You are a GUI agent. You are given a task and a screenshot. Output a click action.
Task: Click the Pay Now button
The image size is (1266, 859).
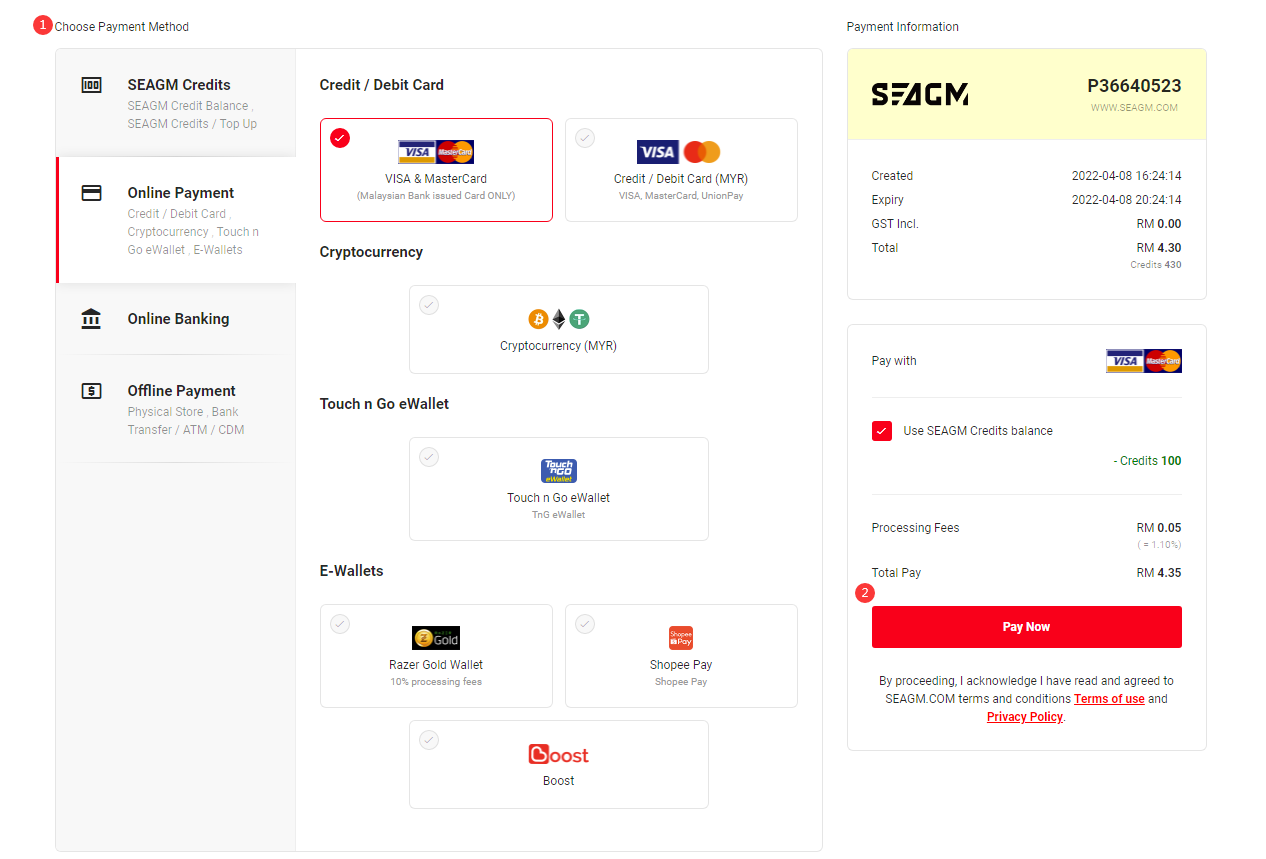pyautogui.click(x=1027, y=627)
